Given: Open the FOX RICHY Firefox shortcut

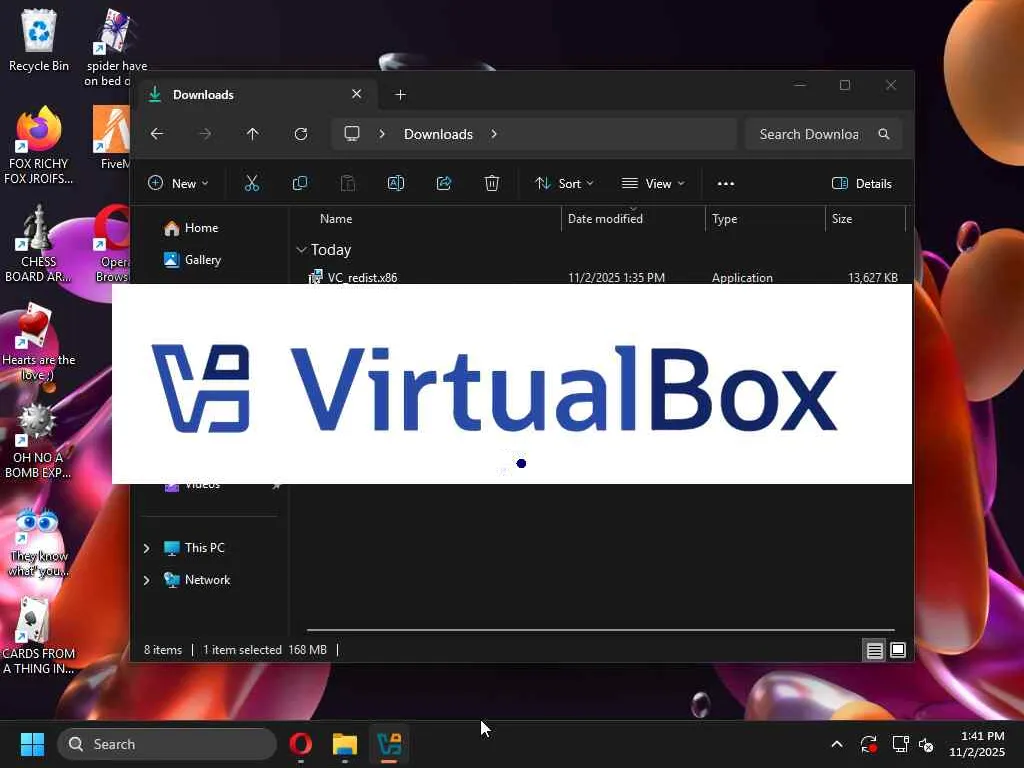Looking at the screenshot, I should click(x=39, y=146).
